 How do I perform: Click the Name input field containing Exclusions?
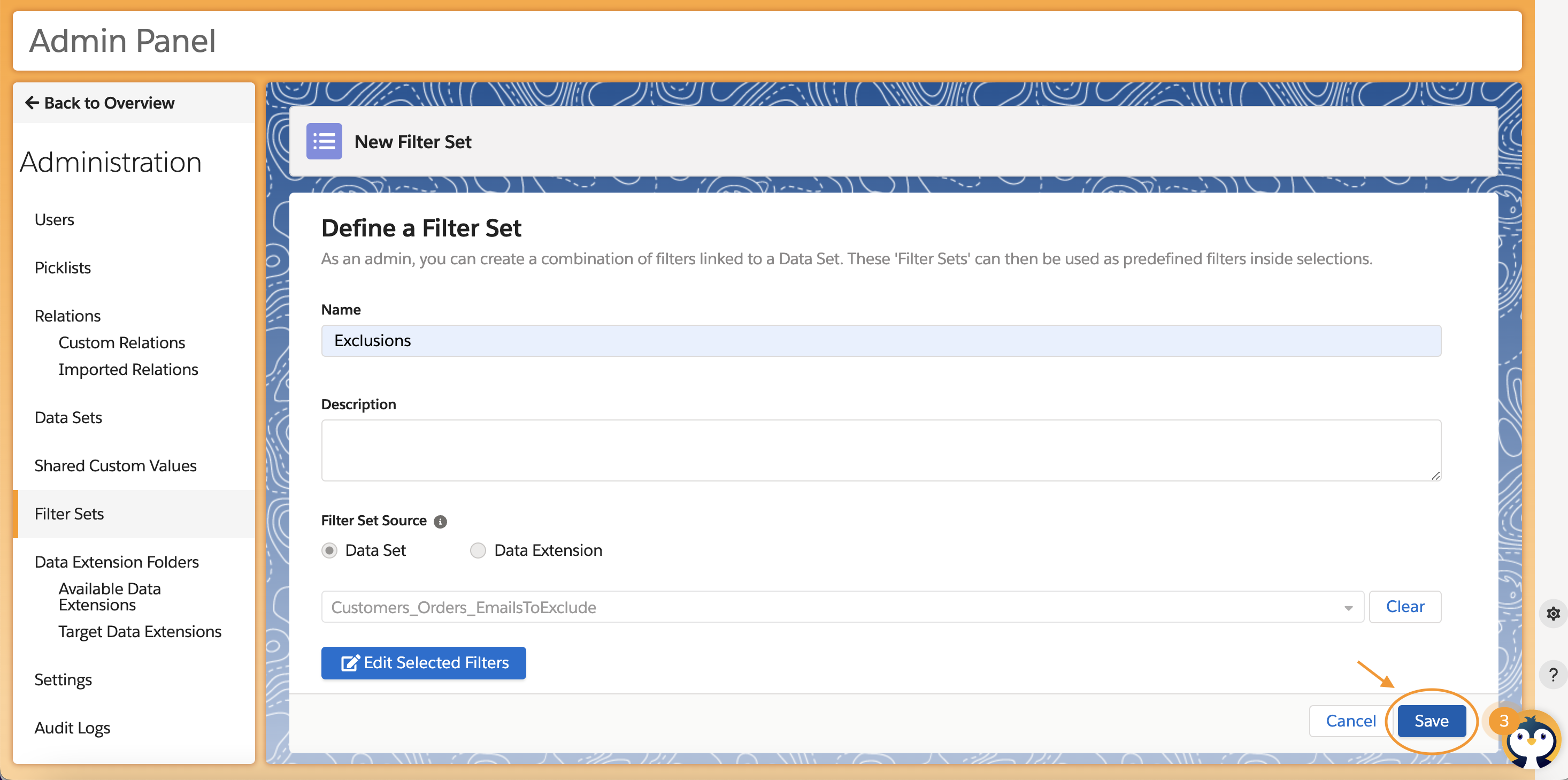pos(881,340)
